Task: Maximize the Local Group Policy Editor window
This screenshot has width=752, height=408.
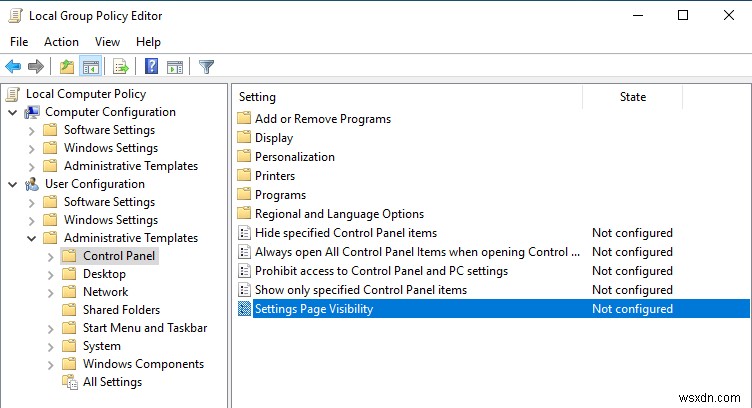Action: [x=683, y=15]
